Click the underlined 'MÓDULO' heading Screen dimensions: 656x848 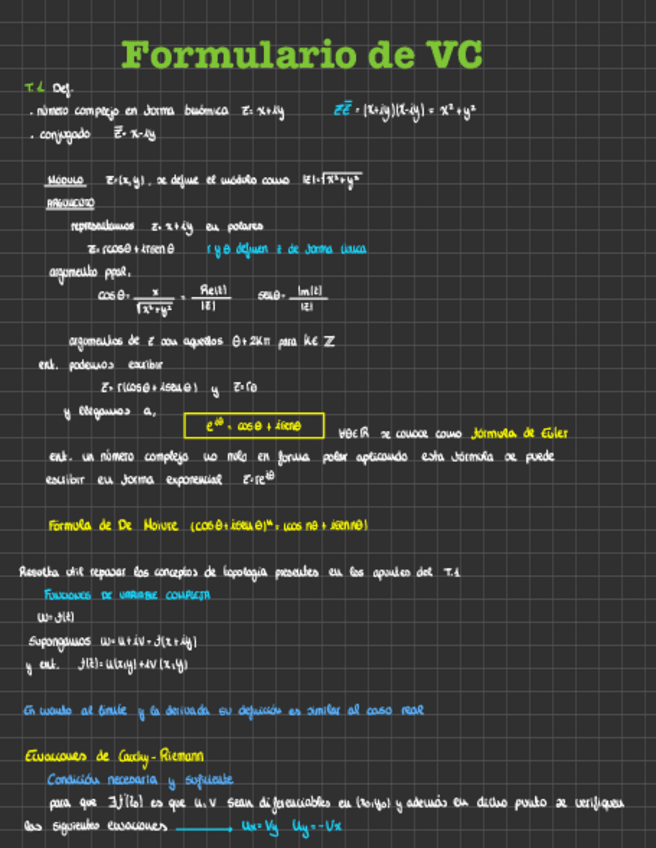pyautogui.click(x=65, y=180)
